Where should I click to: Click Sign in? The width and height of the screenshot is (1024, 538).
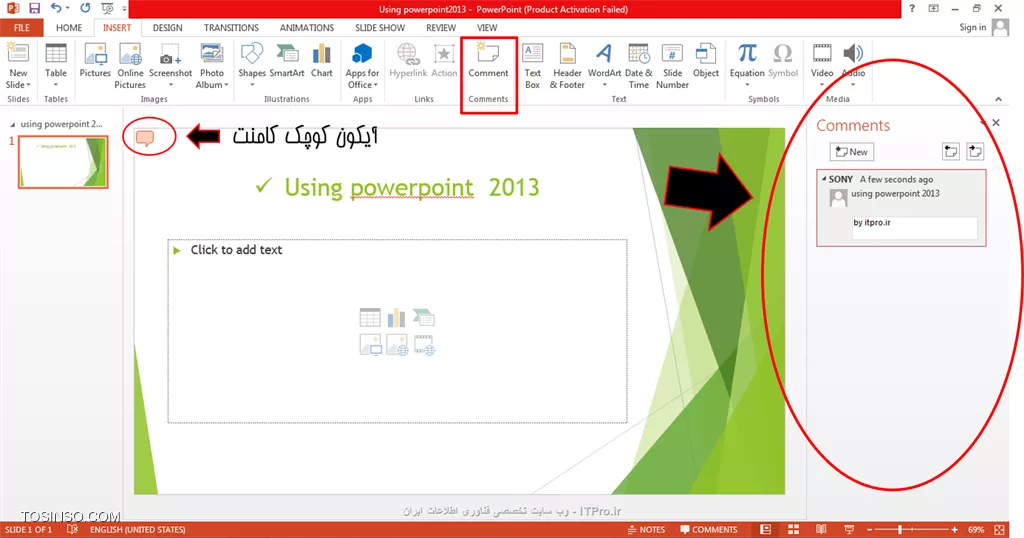pyautogui.click(x=972, y=27)
